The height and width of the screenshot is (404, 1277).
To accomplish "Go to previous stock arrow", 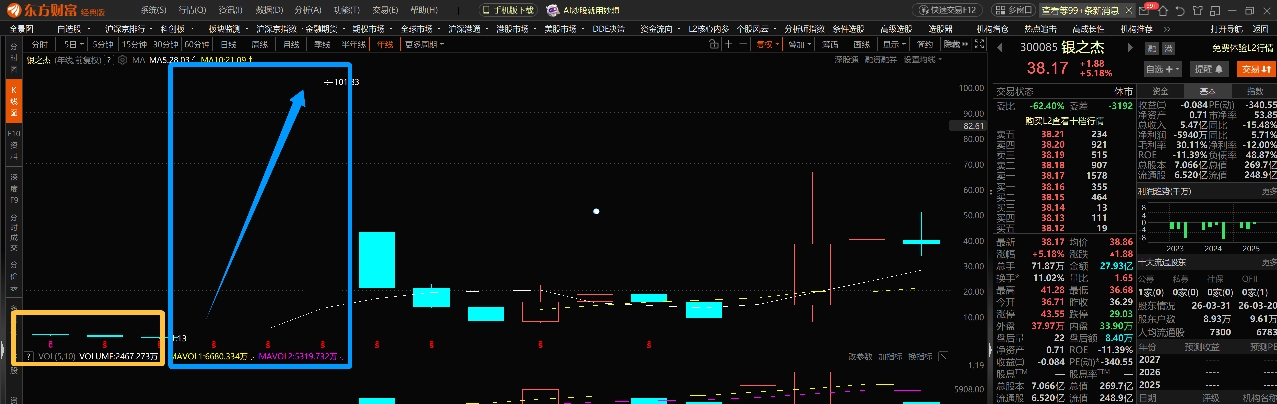I will click(1000, 47).
